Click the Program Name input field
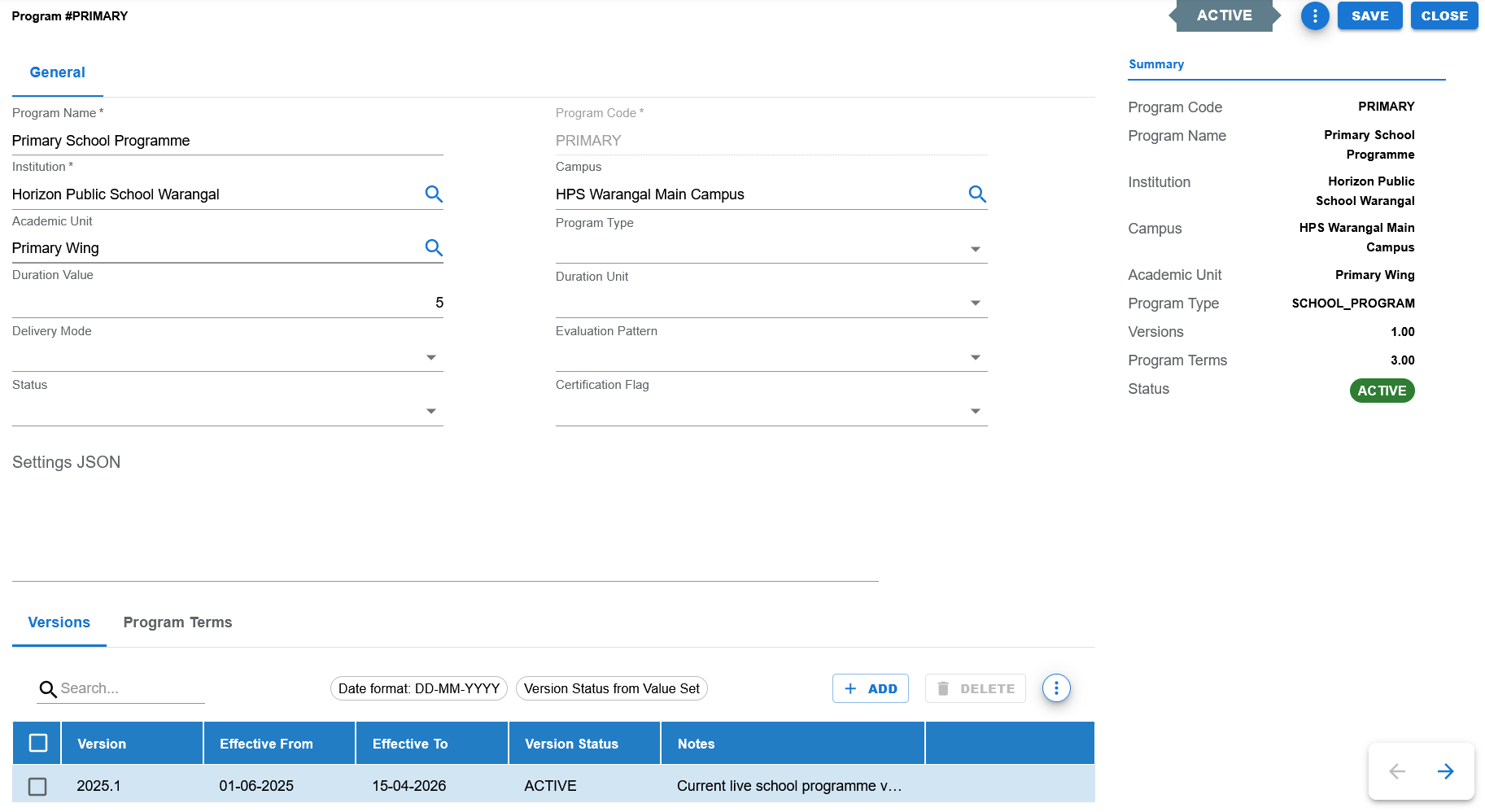Screen dimensions: 1485x812 click(x=228, y=141)
